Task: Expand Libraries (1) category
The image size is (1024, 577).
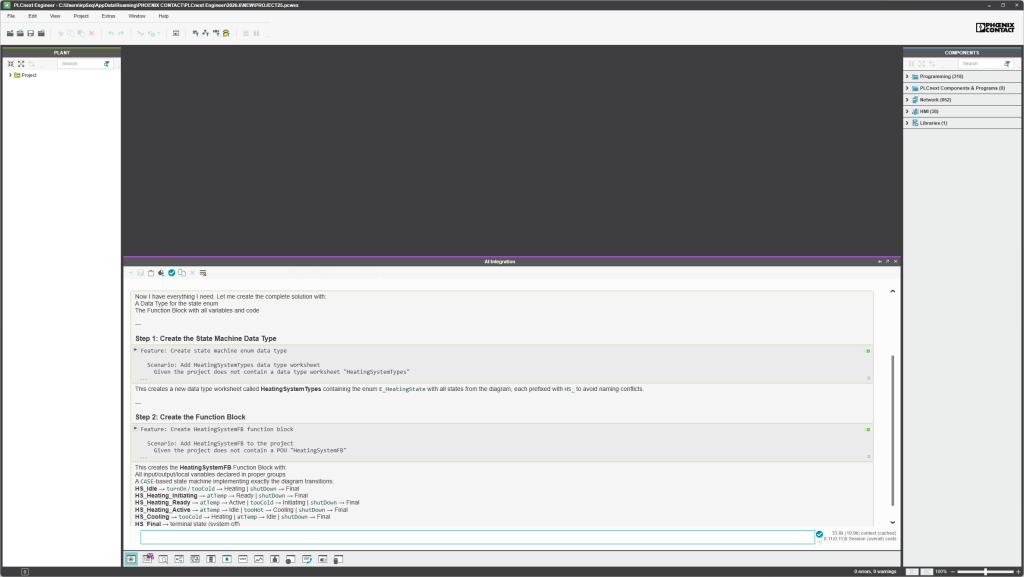Action: (907, 123)
